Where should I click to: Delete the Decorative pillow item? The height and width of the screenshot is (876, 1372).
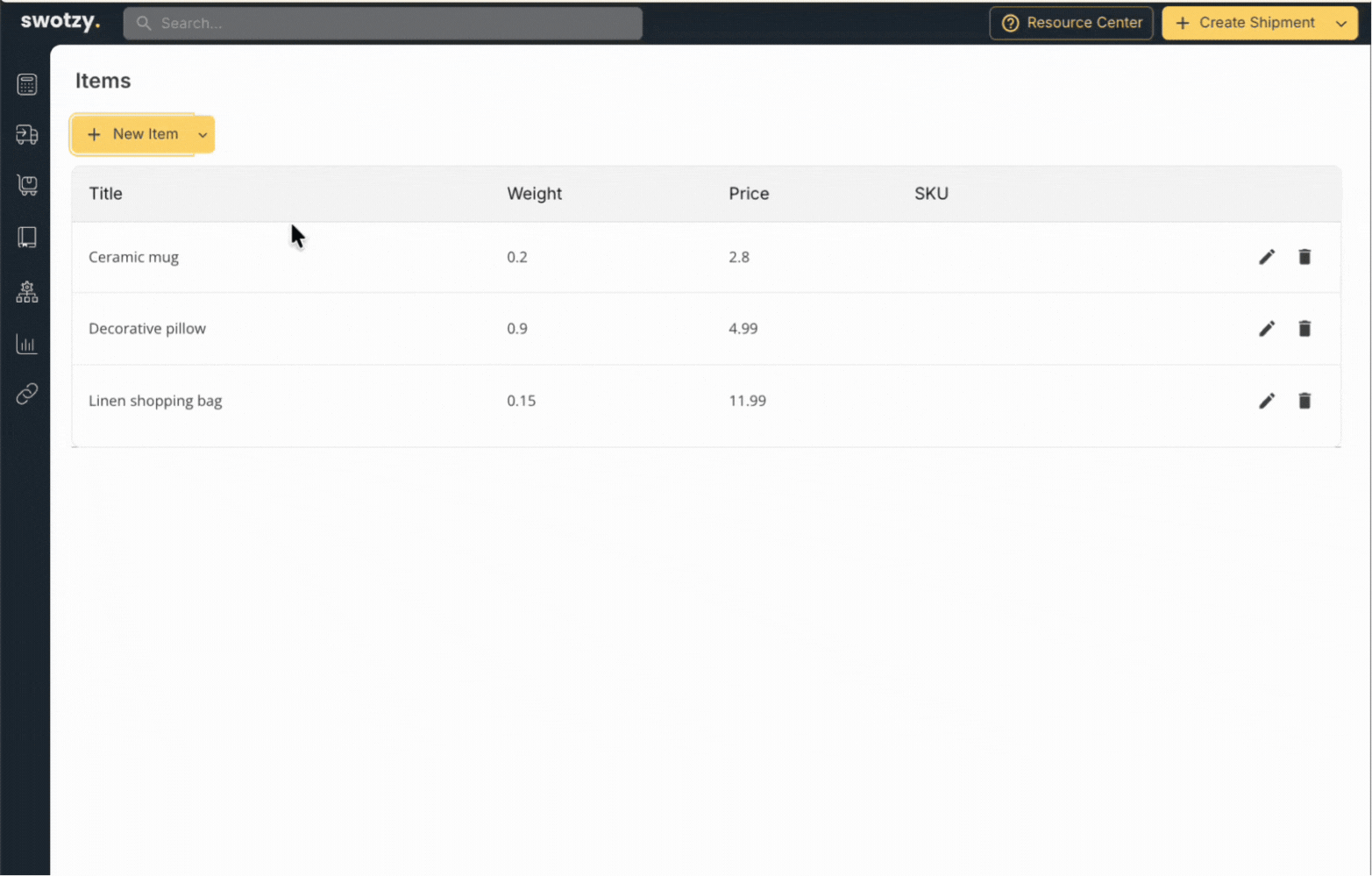[x=1304, y=328]
